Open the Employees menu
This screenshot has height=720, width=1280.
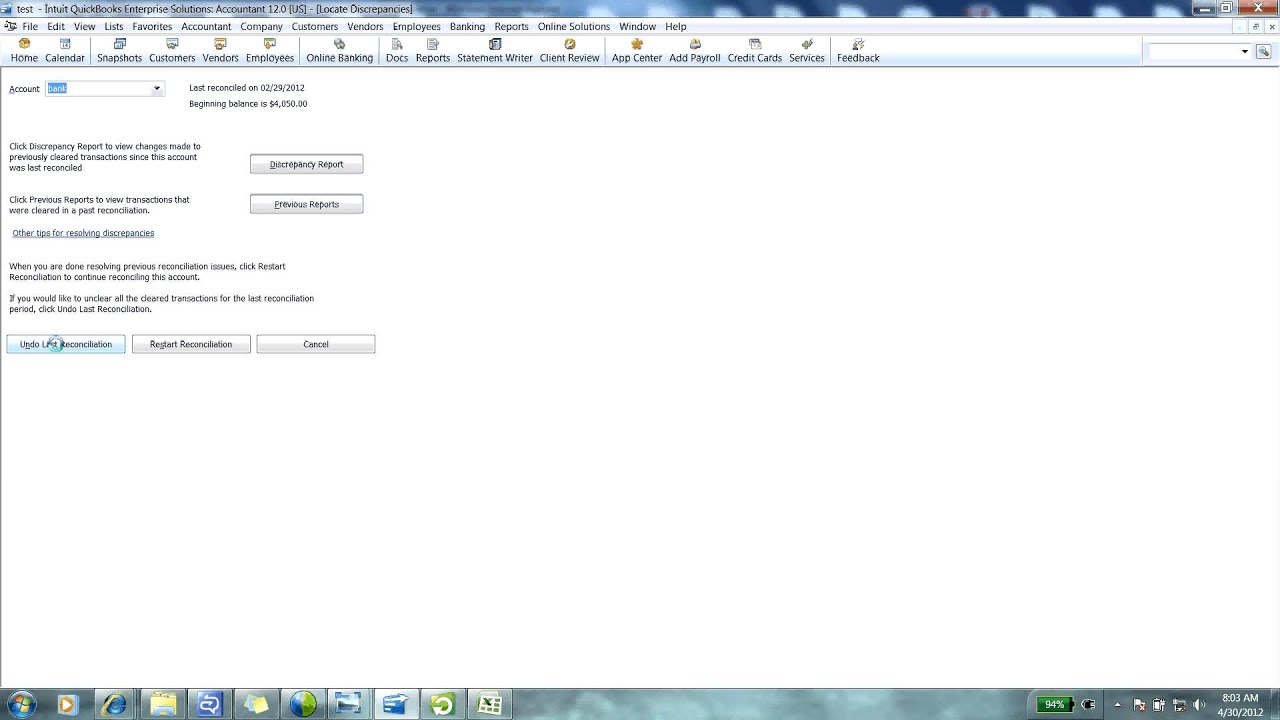pyautogui.click(x=416, y=27)
